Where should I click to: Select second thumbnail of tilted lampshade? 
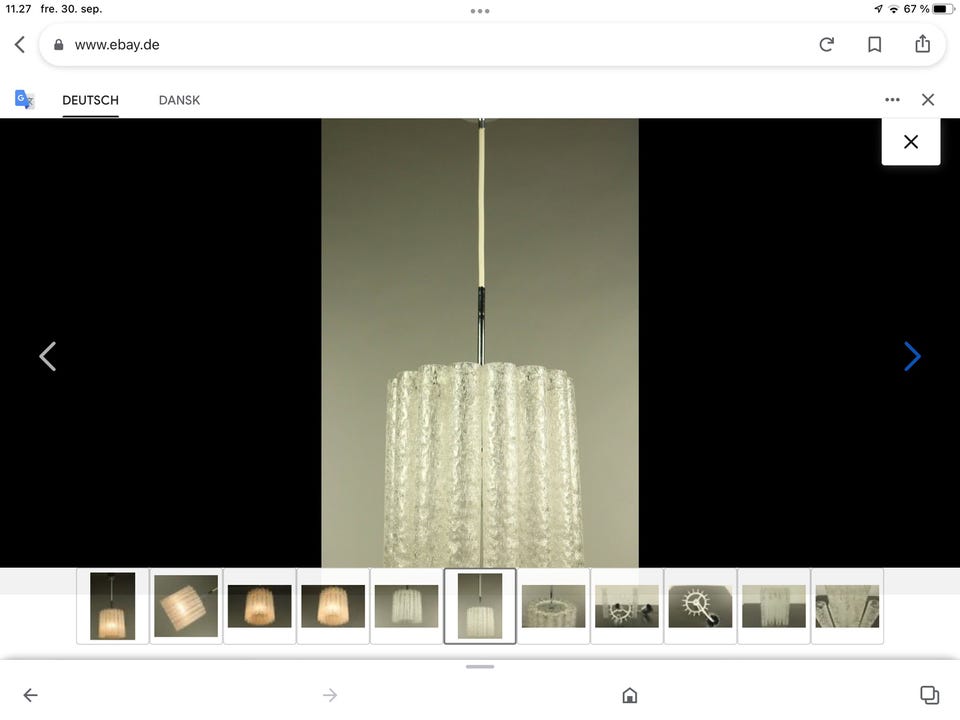[186, 606]
